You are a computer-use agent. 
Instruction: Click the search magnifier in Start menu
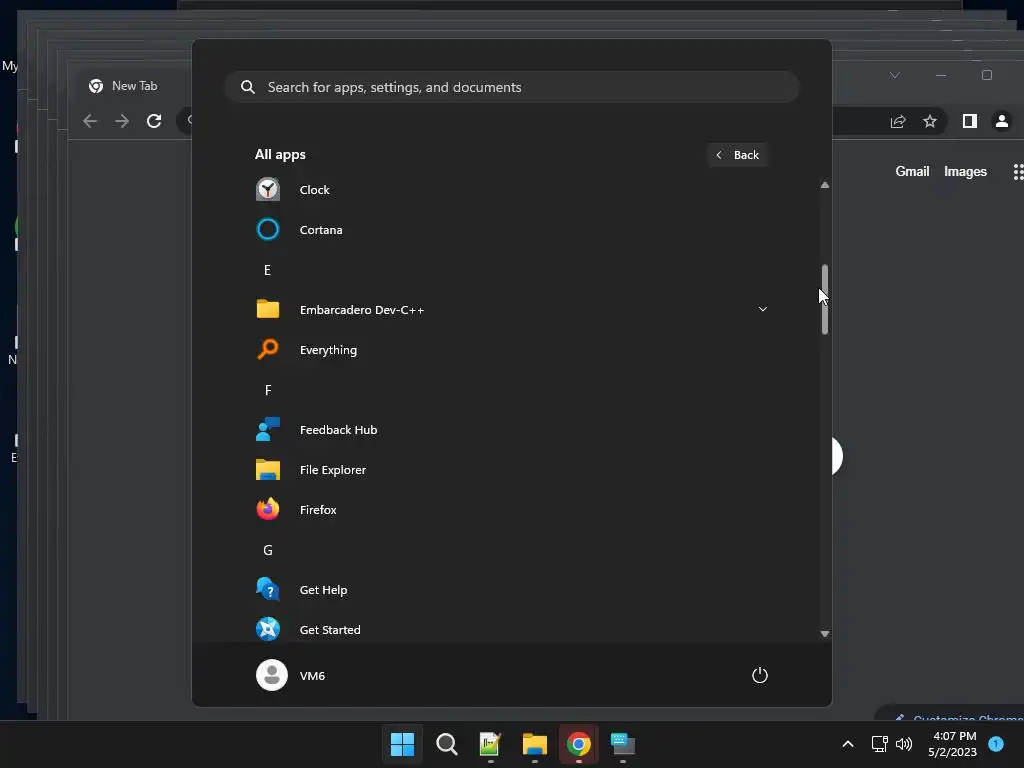pyautogui.click(x=248, y=88)
